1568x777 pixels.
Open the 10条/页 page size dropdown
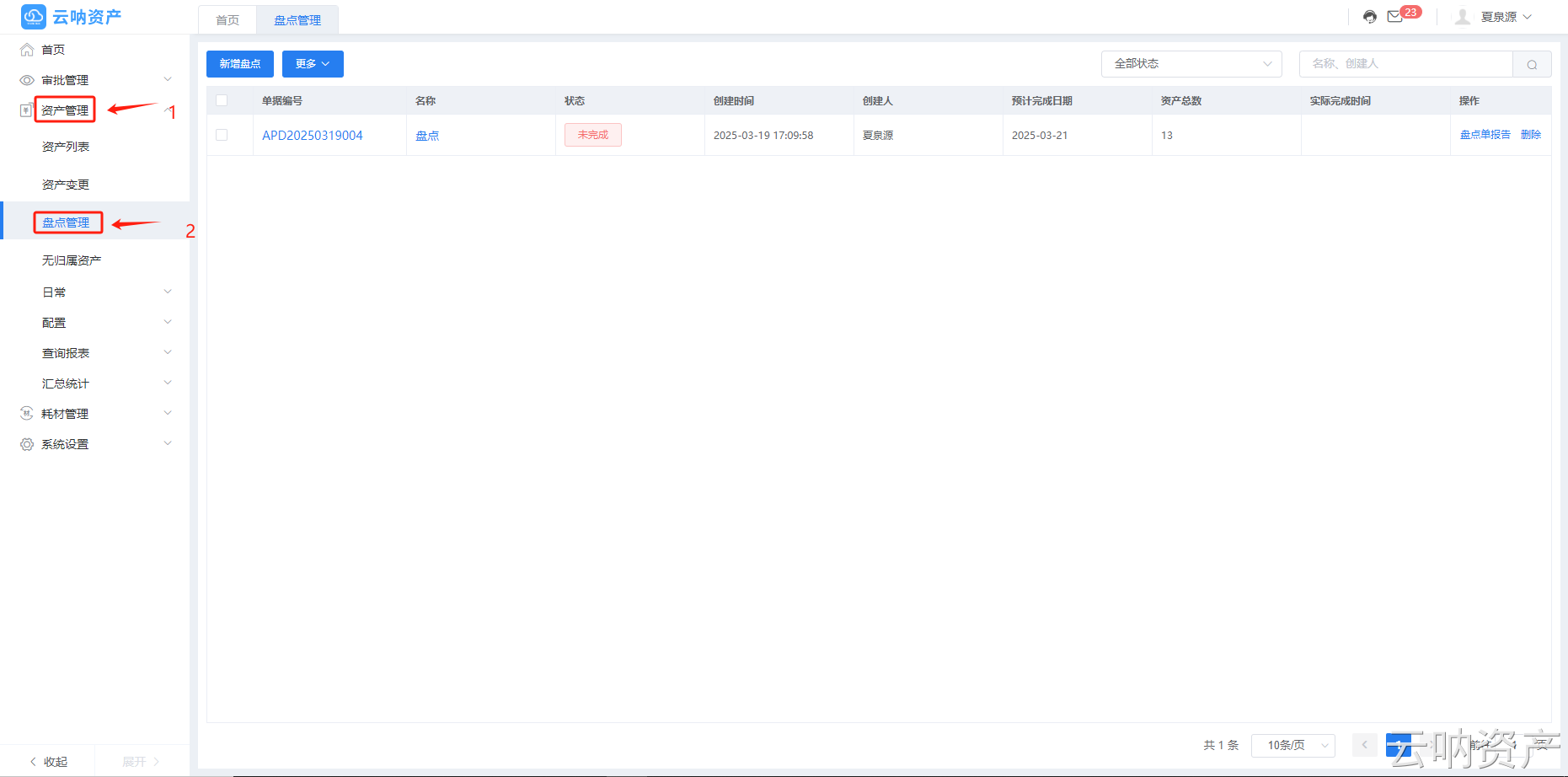pos(1293,745)
